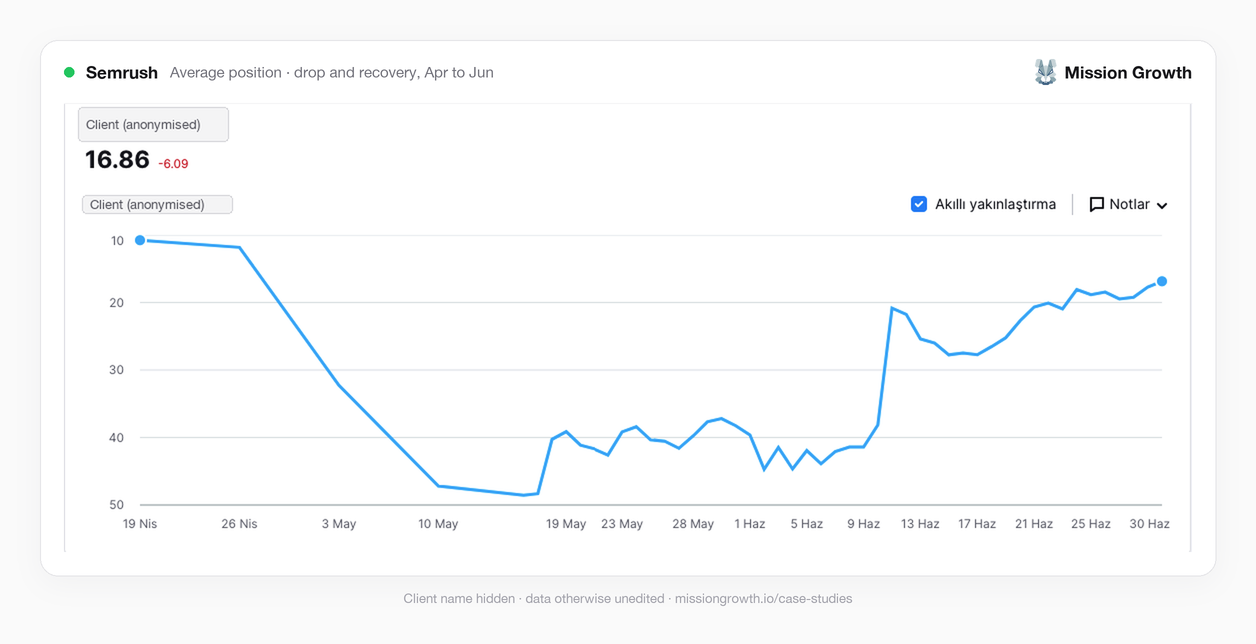Click the 19 May axis label

click(x=566, y=524)
